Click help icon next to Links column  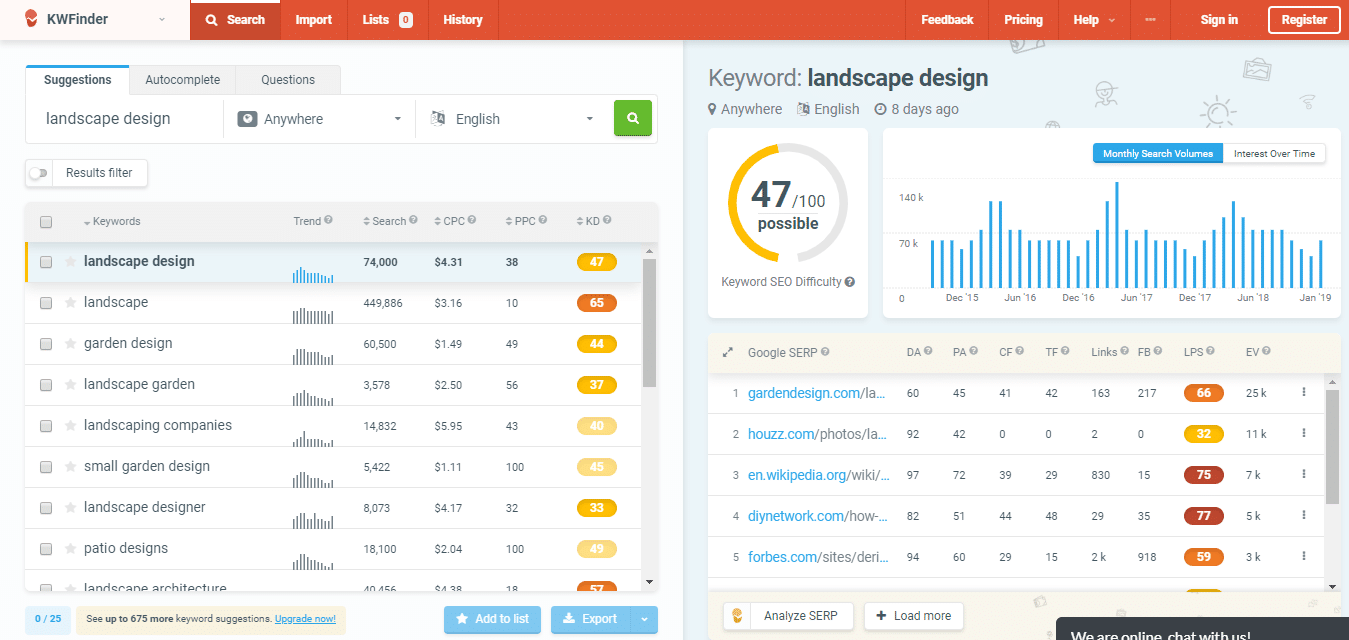tap(1125, 351)
